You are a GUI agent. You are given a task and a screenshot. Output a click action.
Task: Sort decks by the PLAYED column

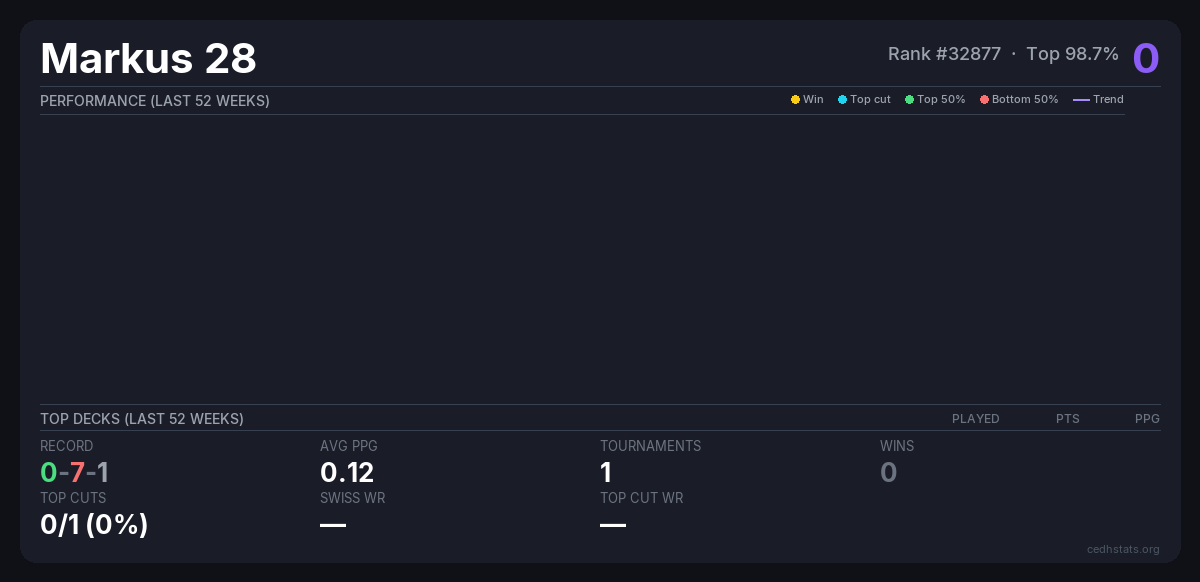click(x=975, y=419)
